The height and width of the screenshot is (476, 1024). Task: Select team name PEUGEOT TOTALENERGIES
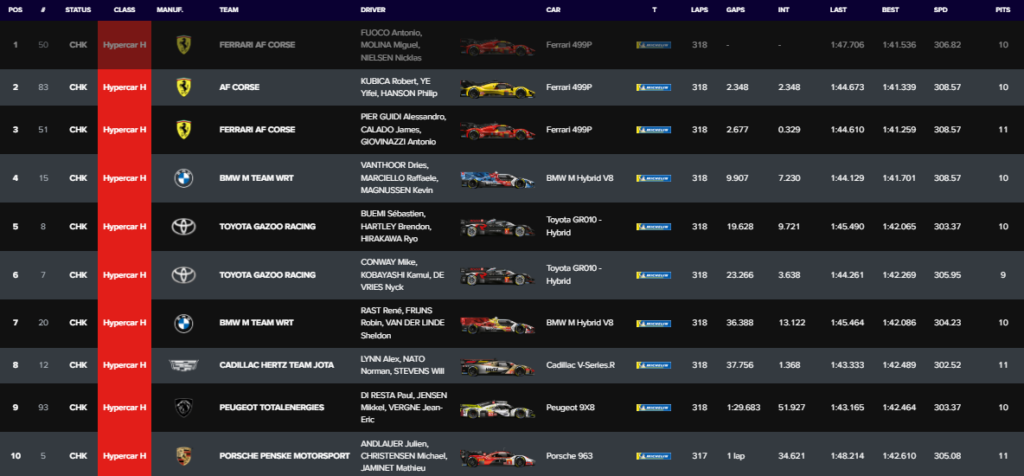(x=272, y=407)
